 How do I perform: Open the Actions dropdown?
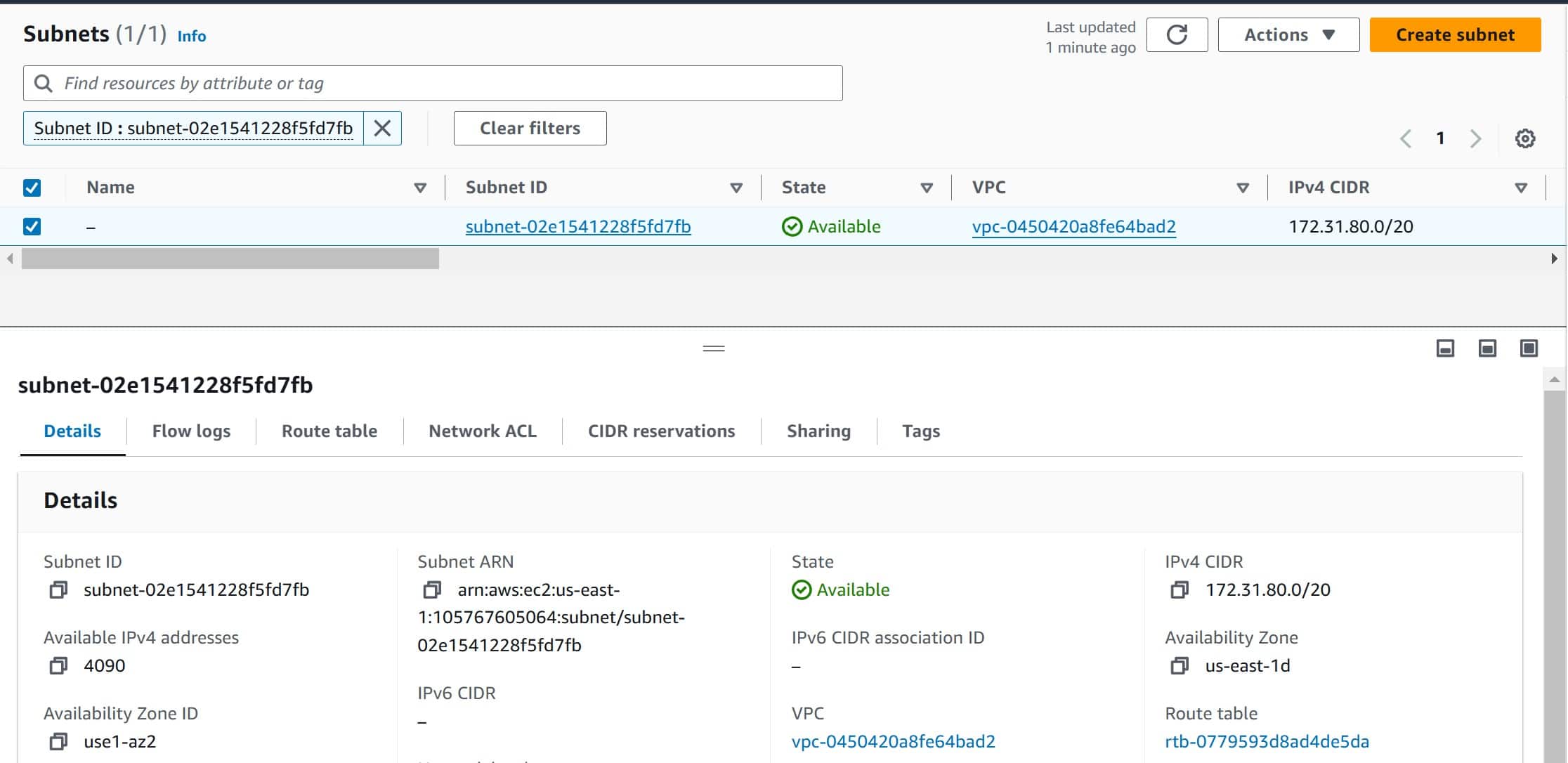tap(1288, 34)
